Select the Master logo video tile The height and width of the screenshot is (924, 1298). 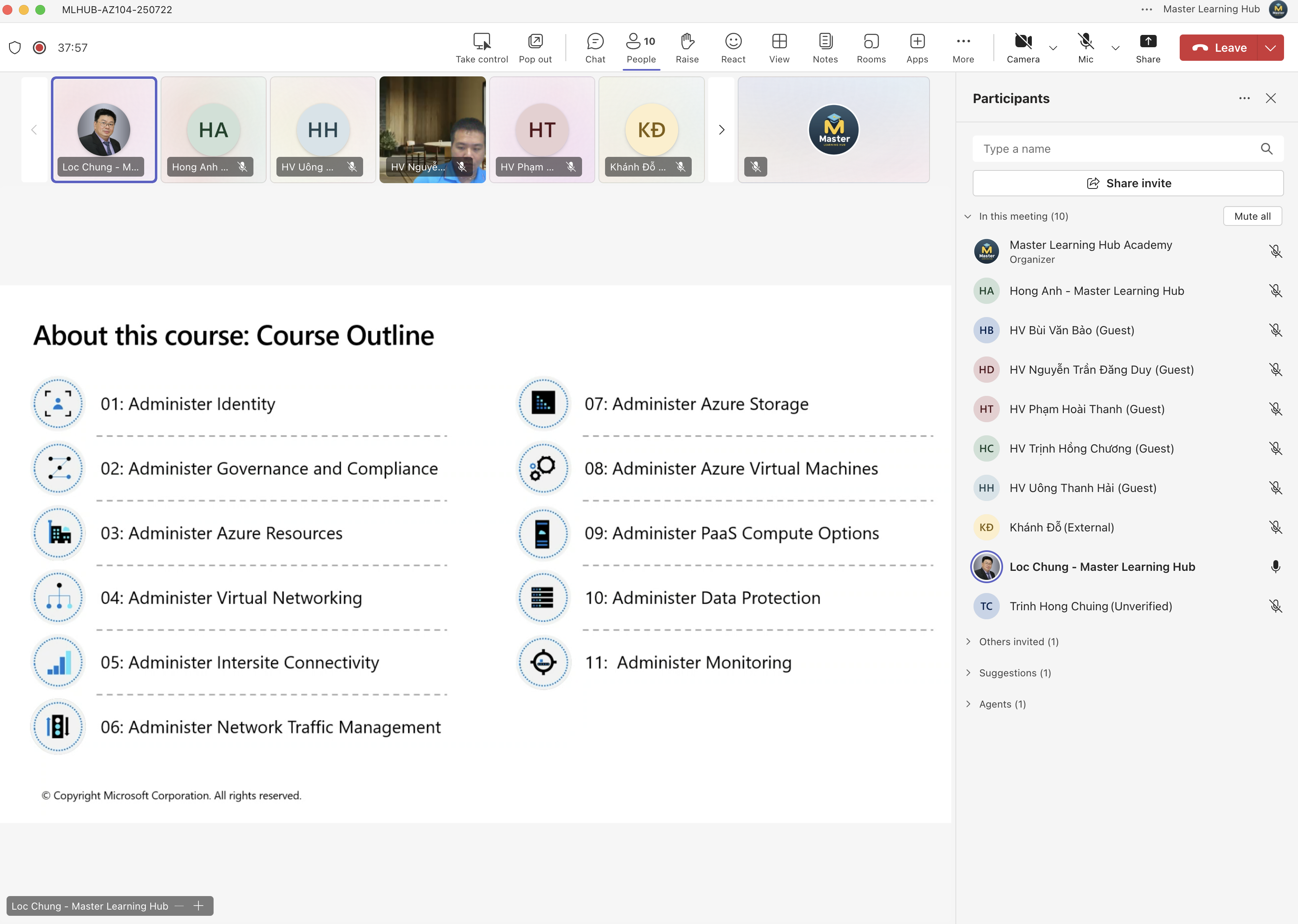[x=834, y=130]
